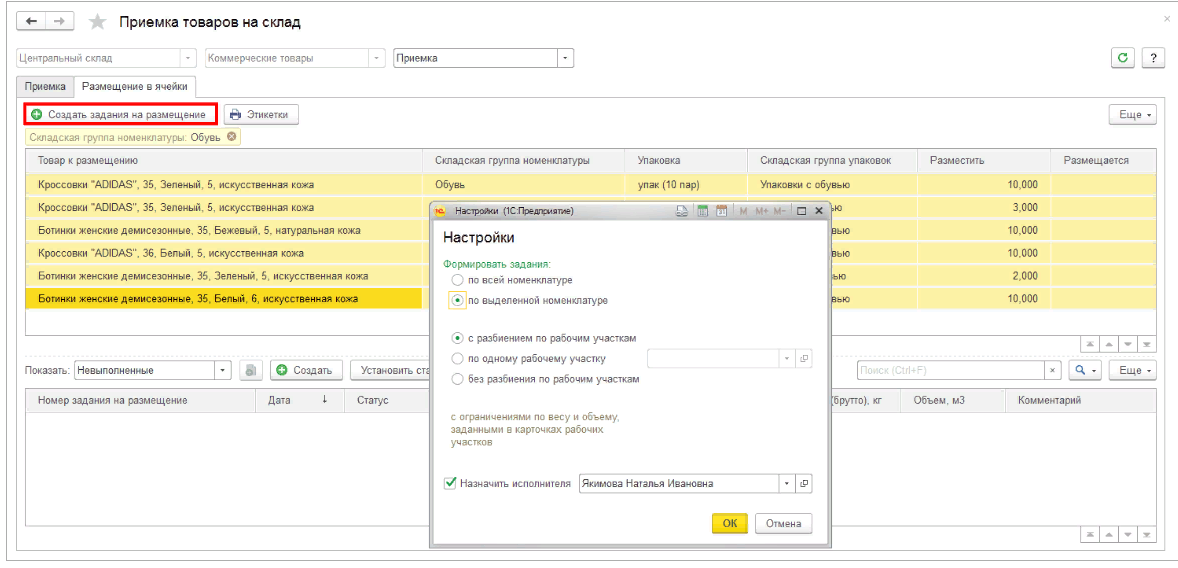Choose 'по одному рабочему участку' radio option
The image size is (1178, 568).
458,358
